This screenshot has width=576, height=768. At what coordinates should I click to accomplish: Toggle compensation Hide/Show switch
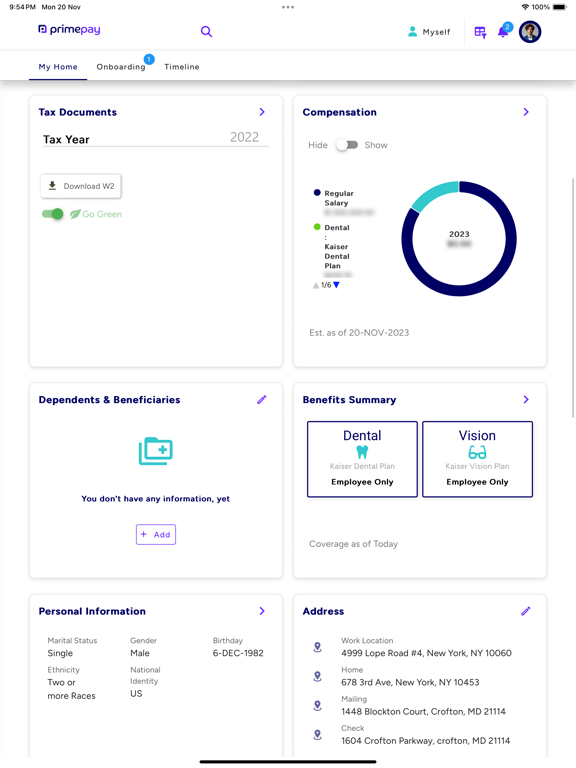point(347,145)
